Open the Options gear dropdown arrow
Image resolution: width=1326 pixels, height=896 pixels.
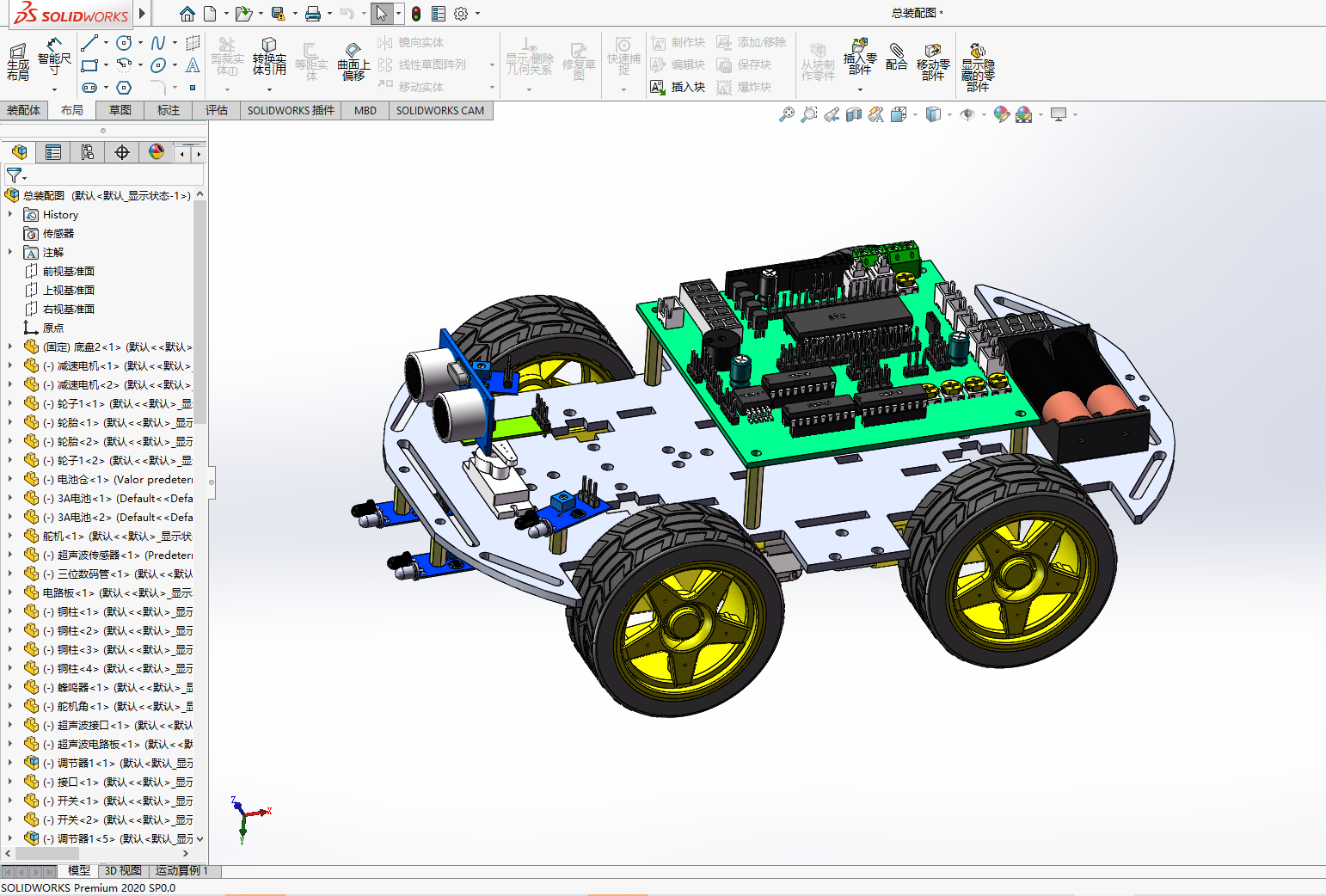click(477, 14)
